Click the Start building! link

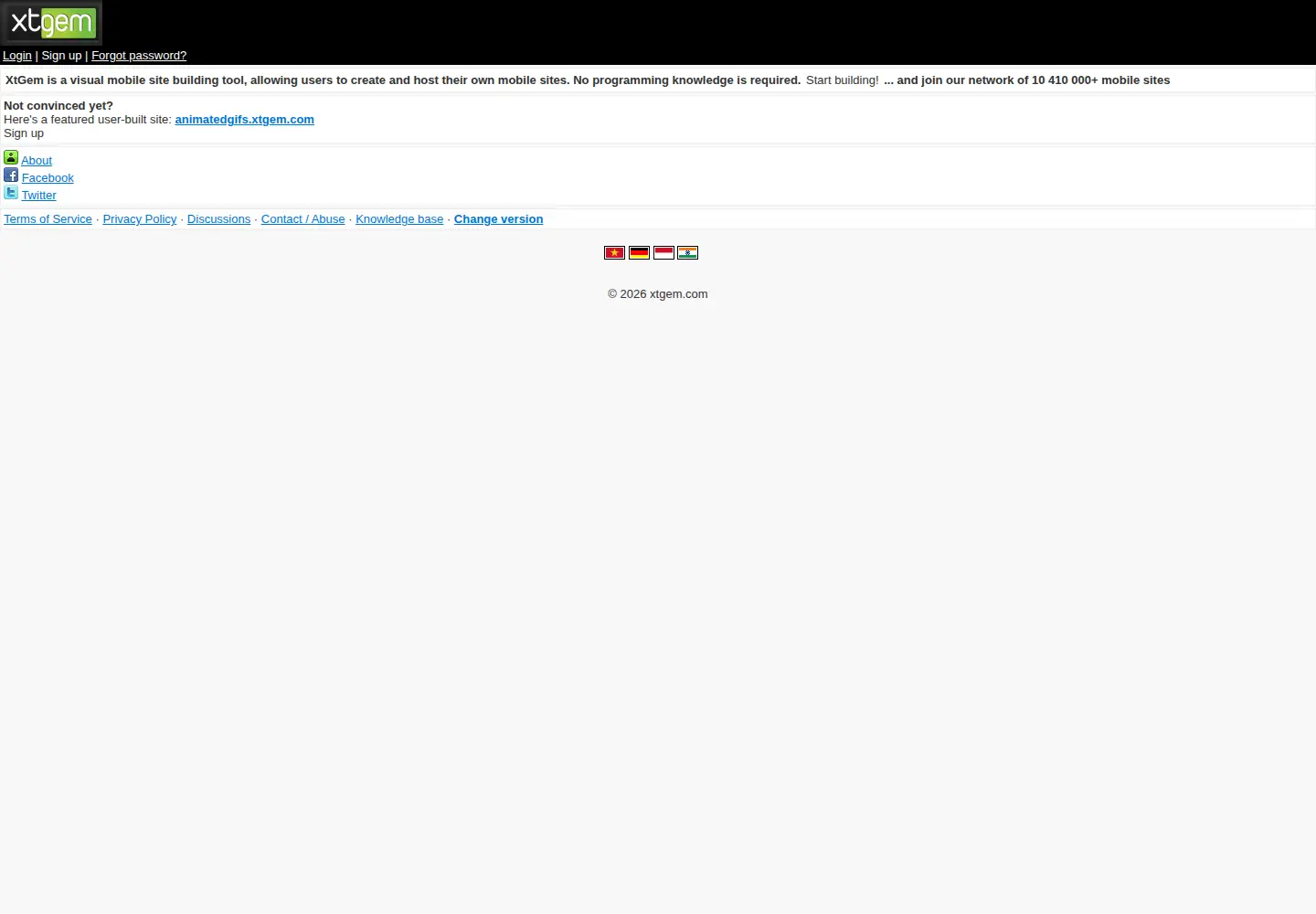coord(842,80)
